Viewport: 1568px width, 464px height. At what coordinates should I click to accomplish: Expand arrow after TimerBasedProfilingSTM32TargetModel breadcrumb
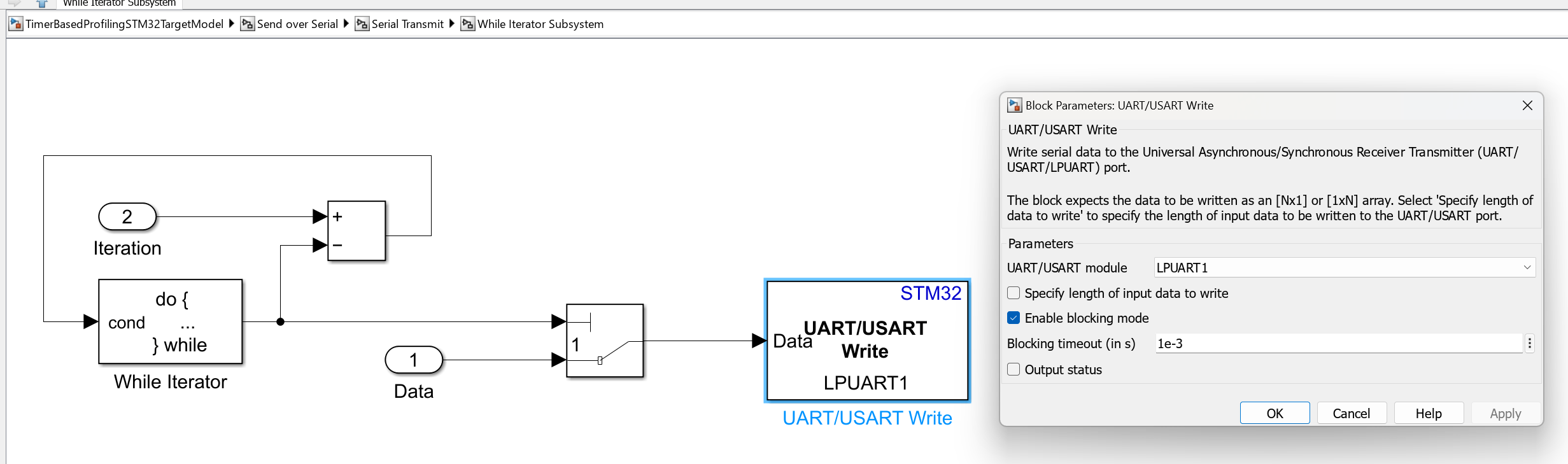pos(232,24)
